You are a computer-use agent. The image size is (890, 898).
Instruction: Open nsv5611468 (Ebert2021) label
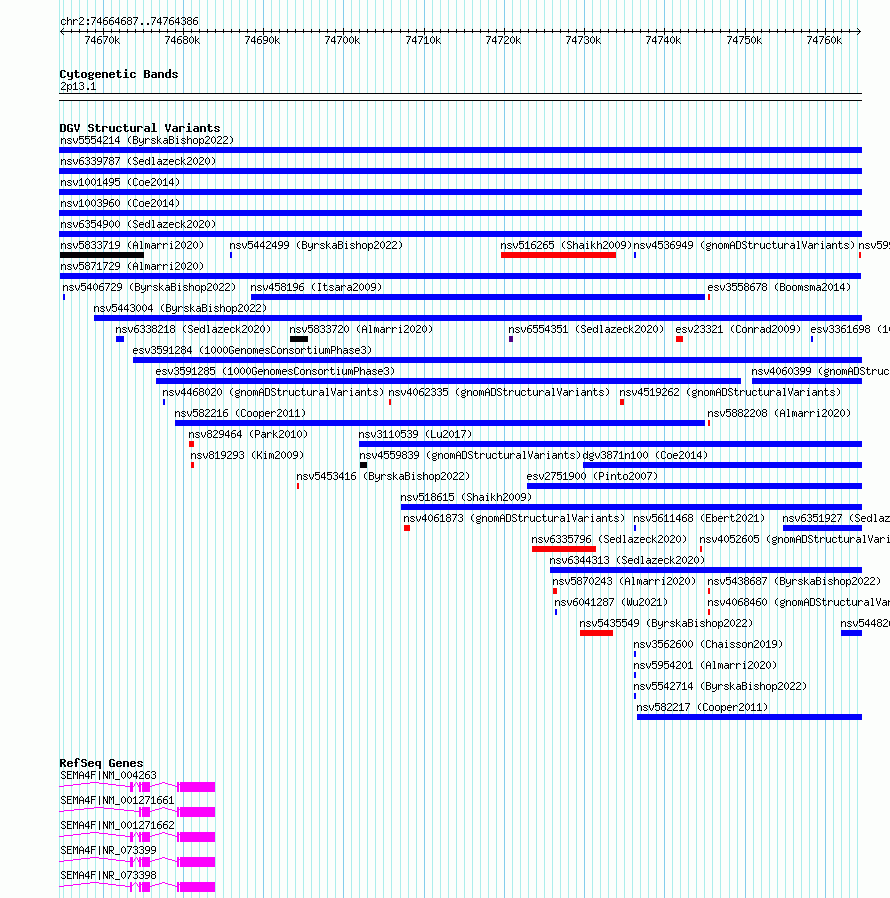pos(699,518)
